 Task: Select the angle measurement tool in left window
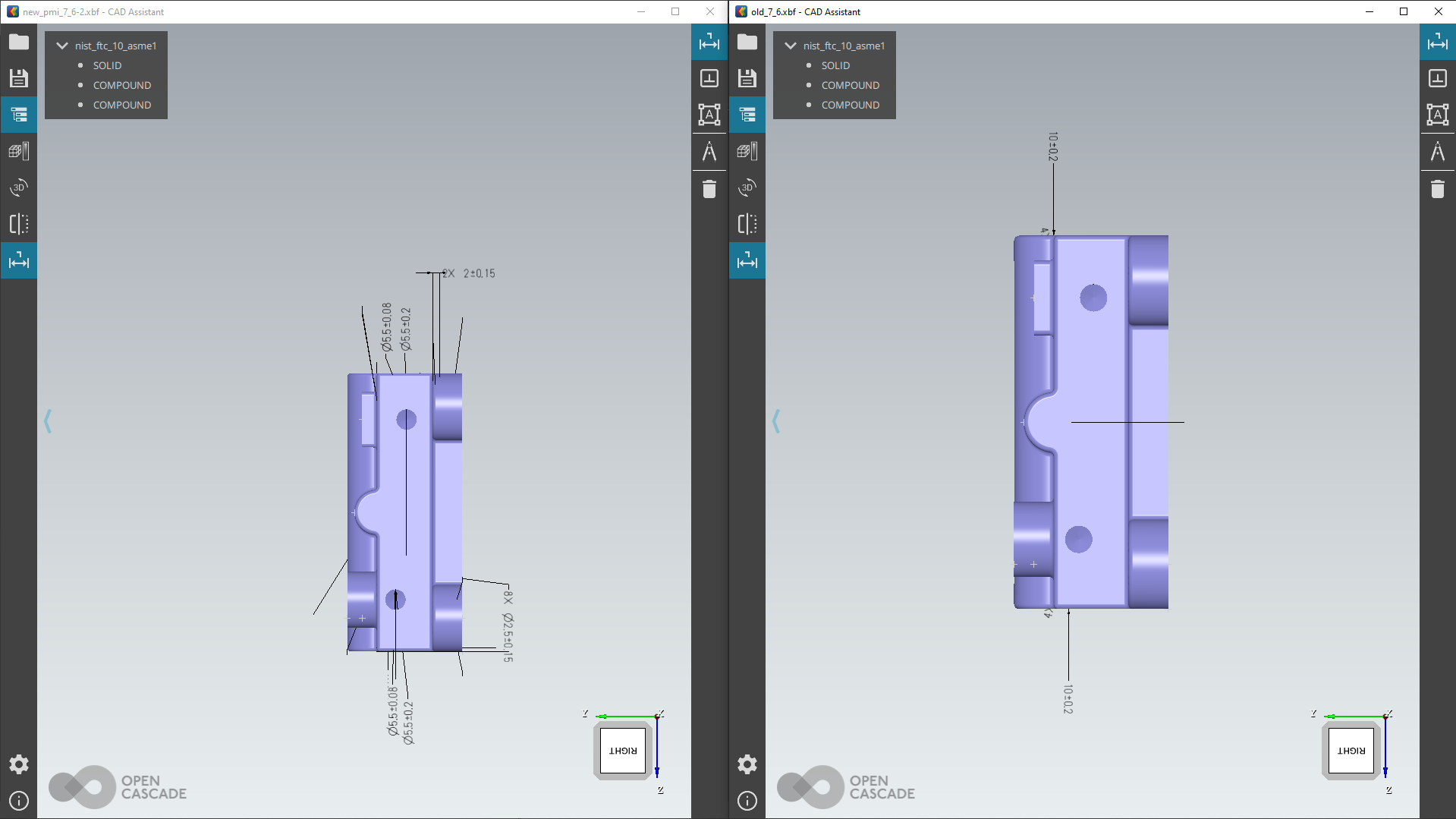click(x=709, y=152)
